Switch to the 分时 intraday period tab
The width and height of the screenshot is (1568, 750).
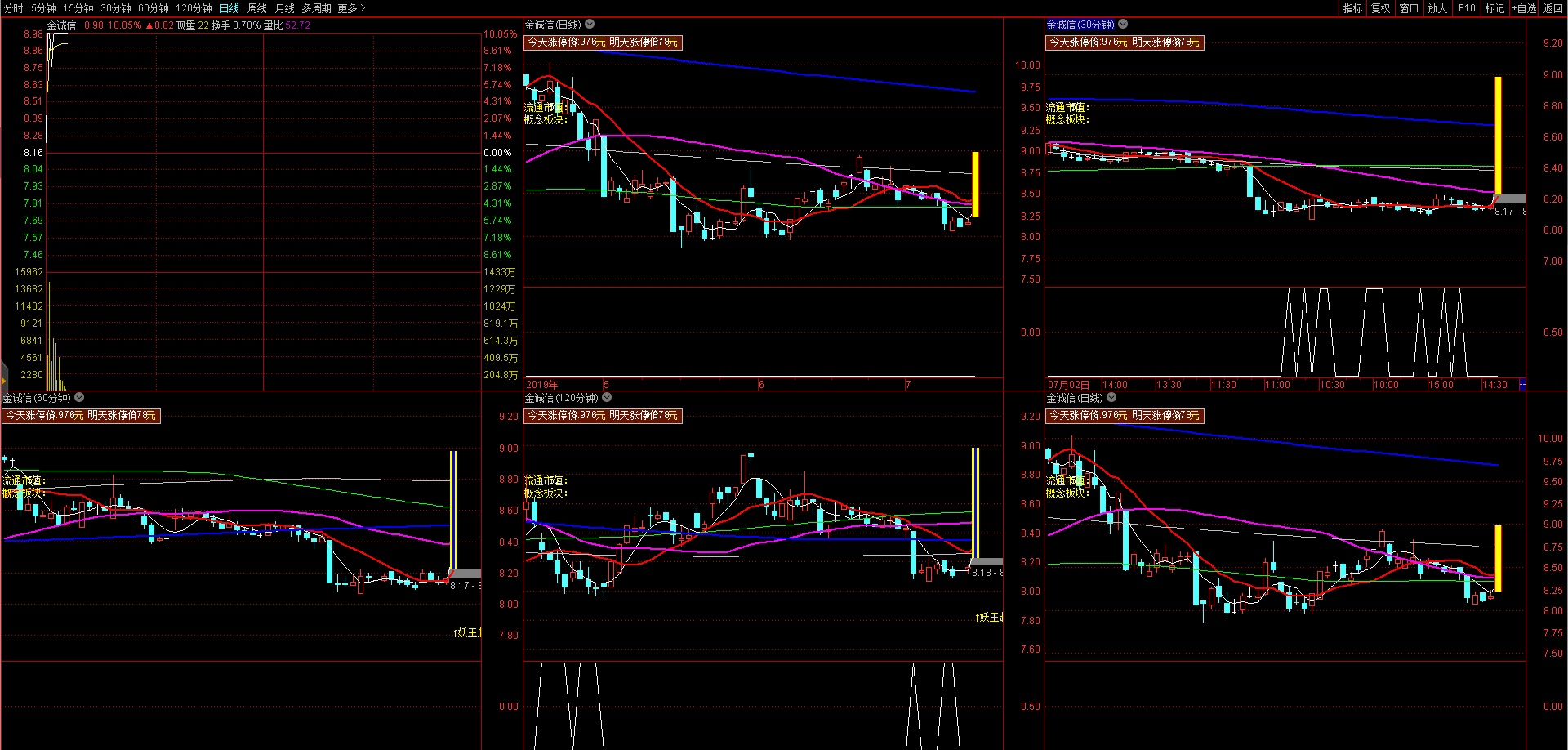coord(14,8)
